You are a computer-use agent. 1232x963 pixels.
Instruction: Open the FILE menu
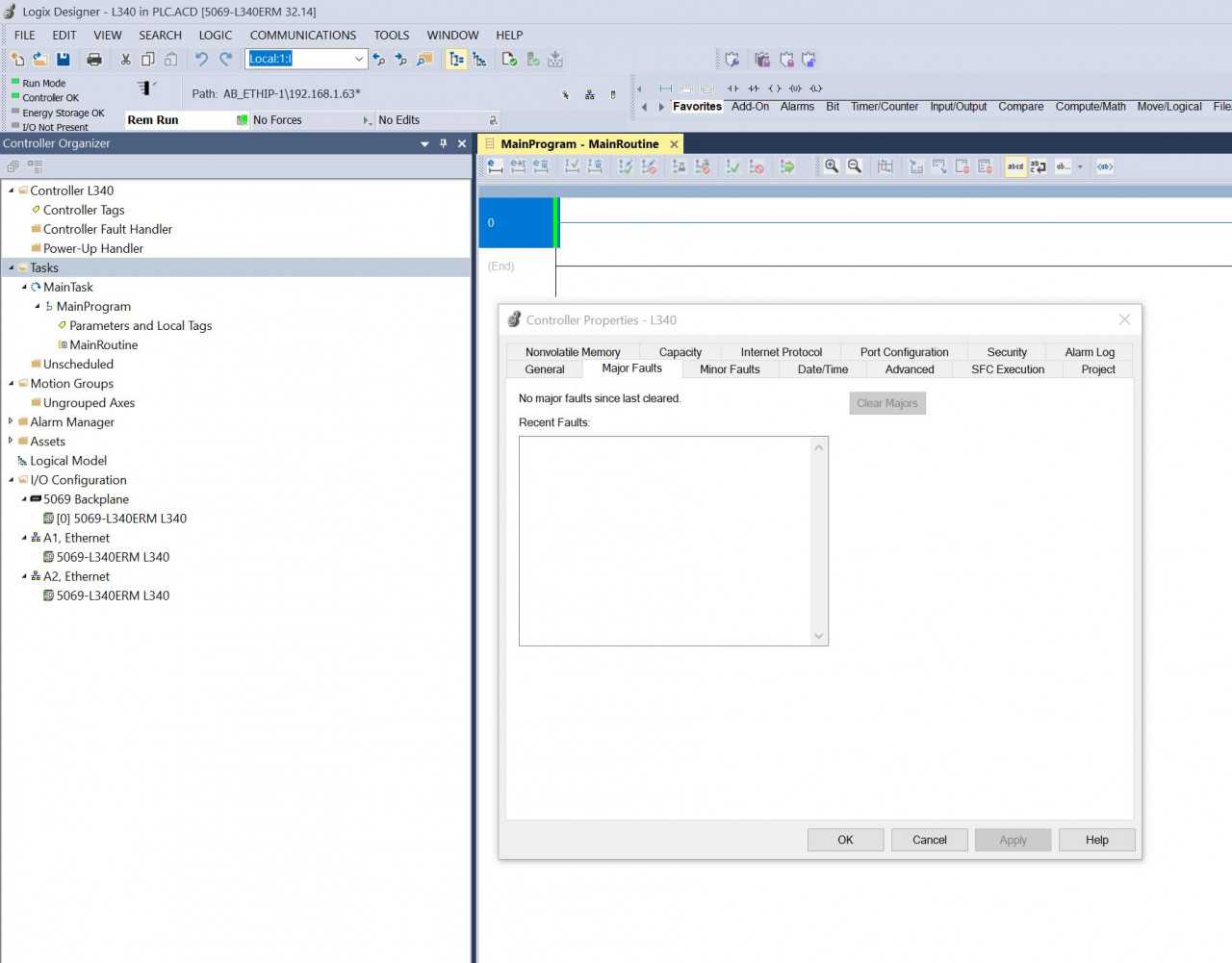[25, 35]
